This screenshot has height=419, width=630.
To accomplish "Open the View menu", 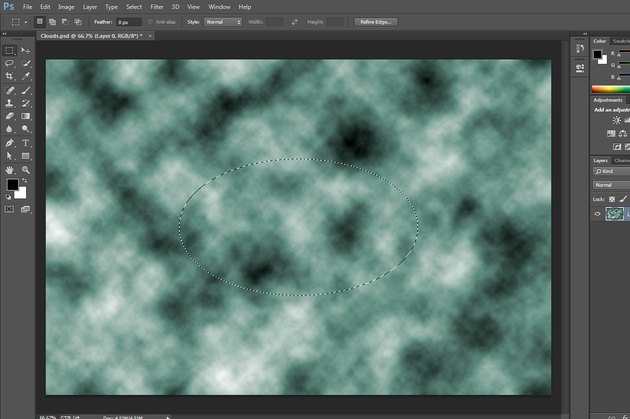I will (x=193, y=7).
